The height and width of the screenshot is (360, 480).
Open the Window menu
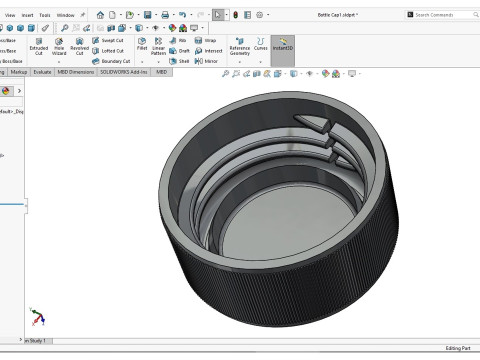point(65,15)
